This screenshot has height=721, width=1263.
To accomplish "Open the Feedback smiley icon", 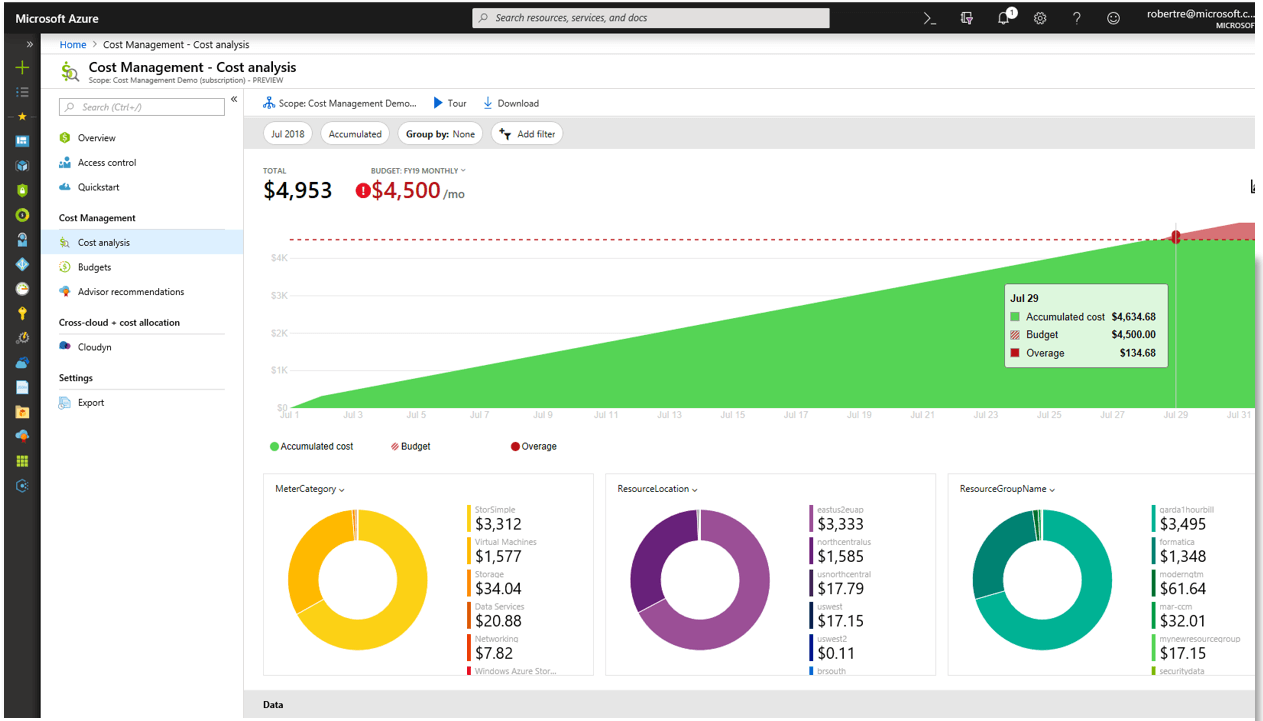I will [x=1114, y=18].
